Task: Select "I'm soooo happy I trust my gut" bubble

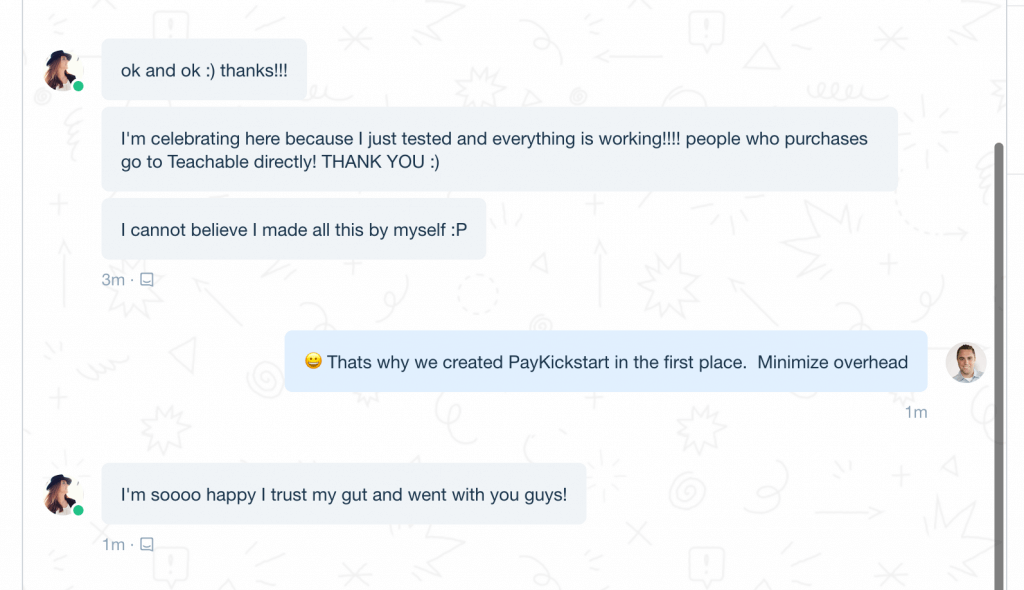Action: [x=344, y=494]
